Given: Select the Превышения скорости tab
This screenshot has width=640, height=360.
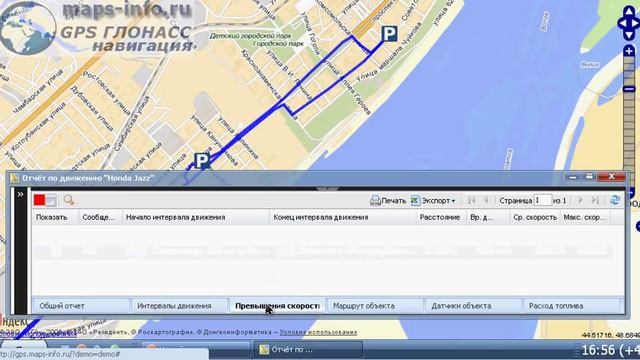Looking at the screenshot, I should point(277,306).
